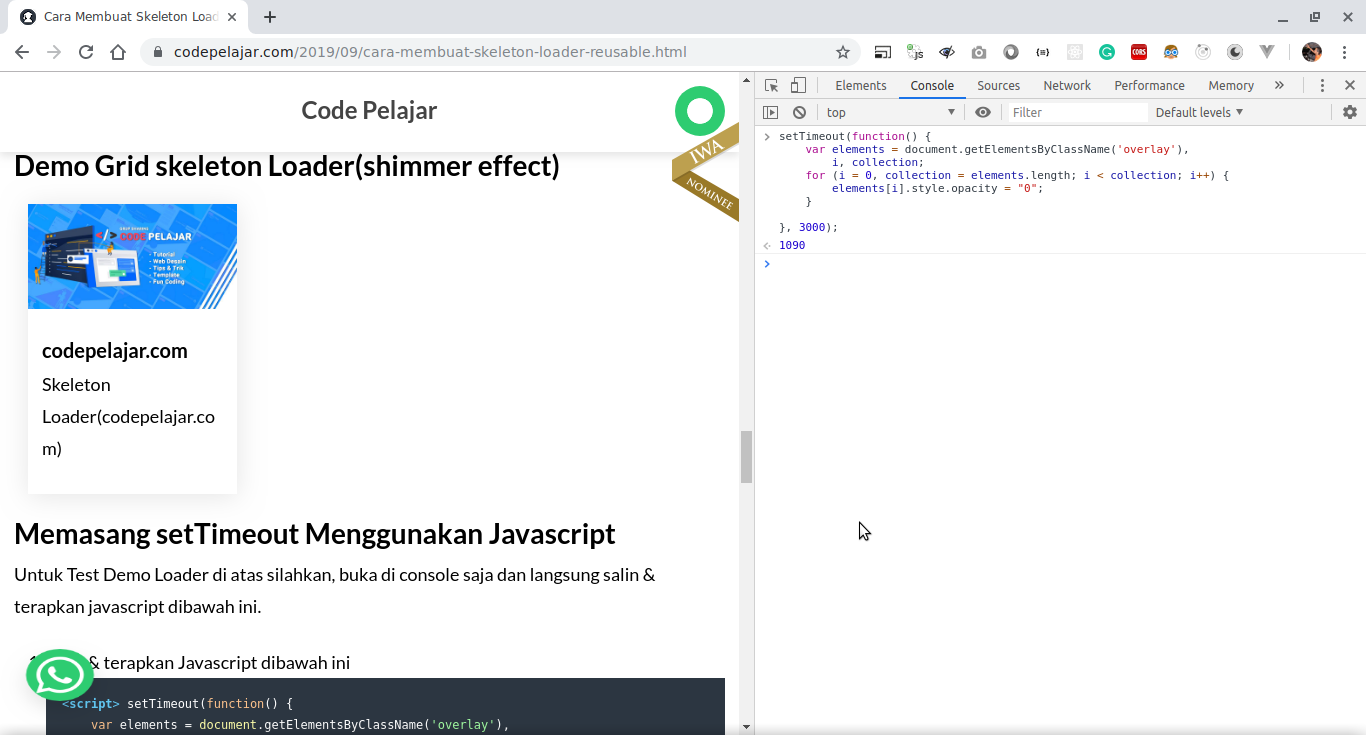Switch to the Memory tab

pyautogui.click(x=1231, y=86)
